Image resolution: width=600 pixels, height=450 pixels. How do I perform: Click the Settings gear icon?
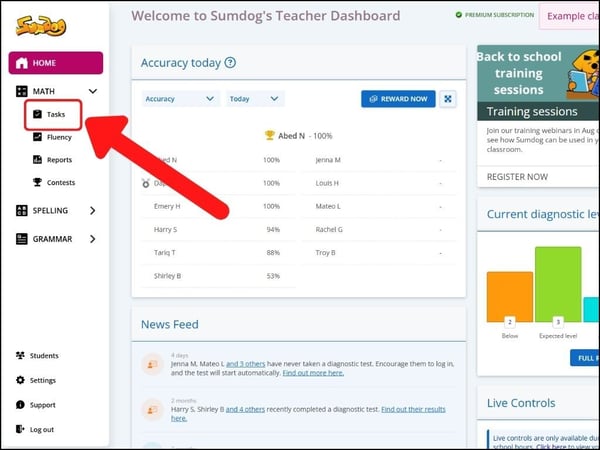pyautogui.click(x=20, y=380)
